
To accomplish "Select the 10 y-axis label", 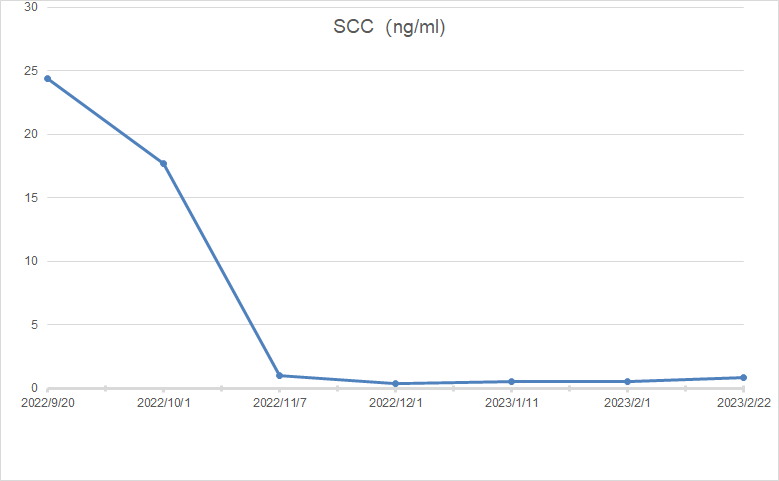I will coord(31,261).
